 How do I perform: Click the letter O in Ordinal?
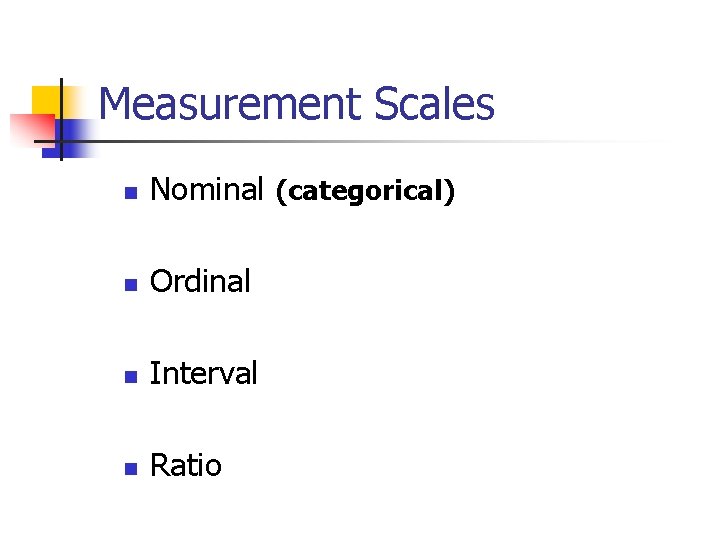click(161, 281)
